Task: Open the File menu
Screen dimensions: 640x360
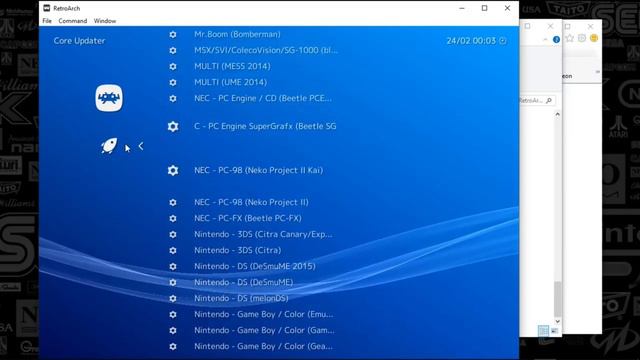Action: coord(47,21)
